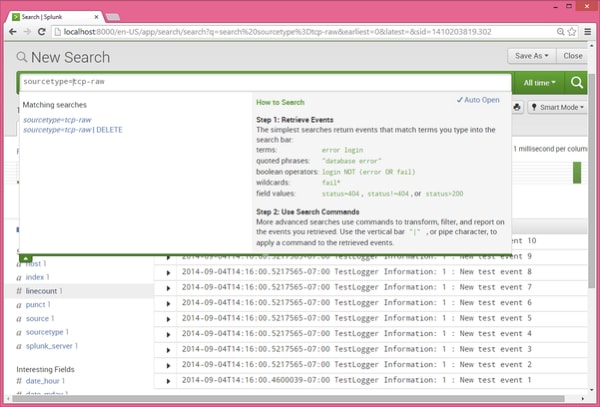Click example text 'login NOT (error OR fail)'
This screenshot has width=600, height=407.
click(x=368, y=172)
